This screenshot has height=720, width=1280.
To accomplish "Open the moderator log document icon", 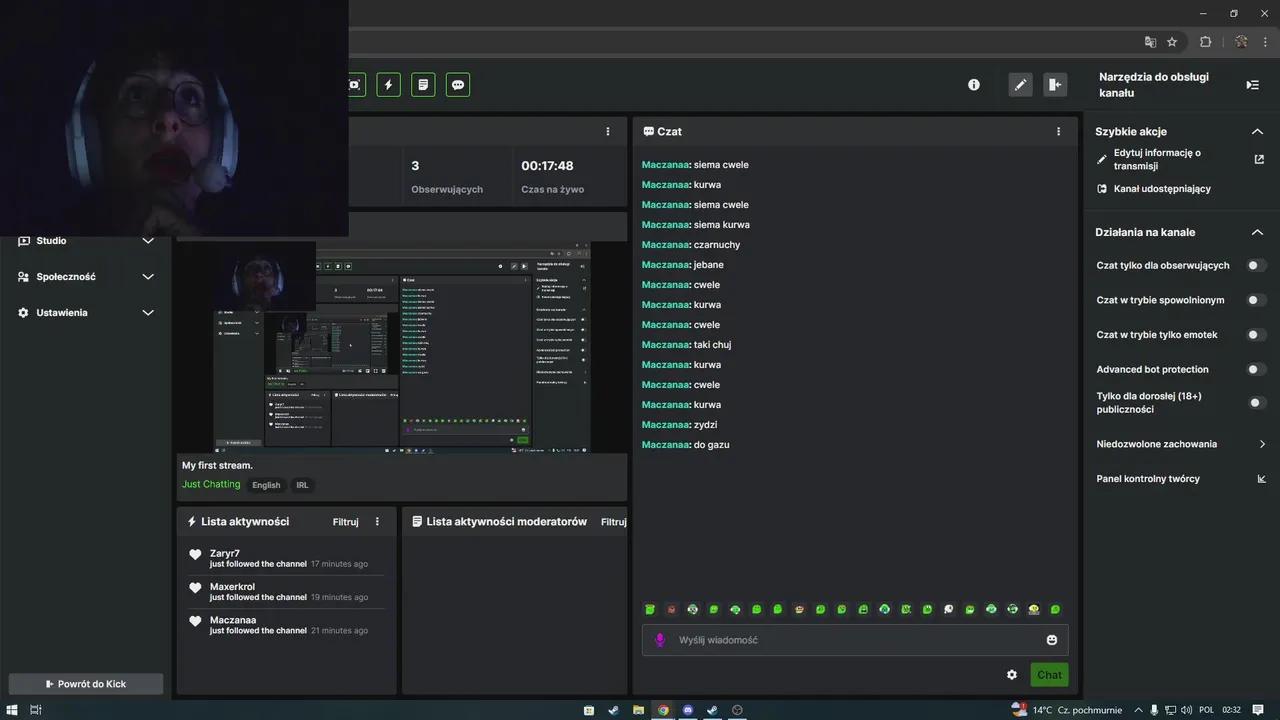I will pyautogui.click(x=423, y=84).
